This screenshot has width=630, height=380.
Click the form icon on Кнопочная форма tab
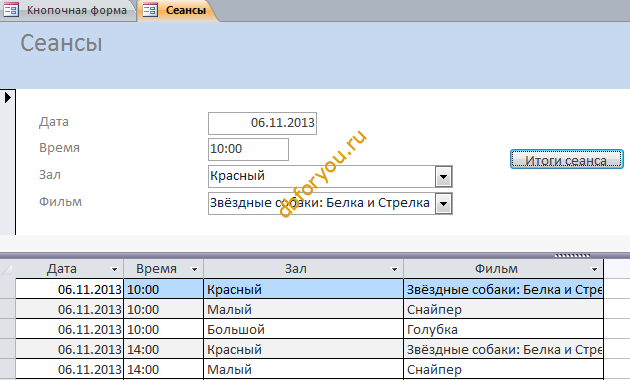click(x=11, y=10)
